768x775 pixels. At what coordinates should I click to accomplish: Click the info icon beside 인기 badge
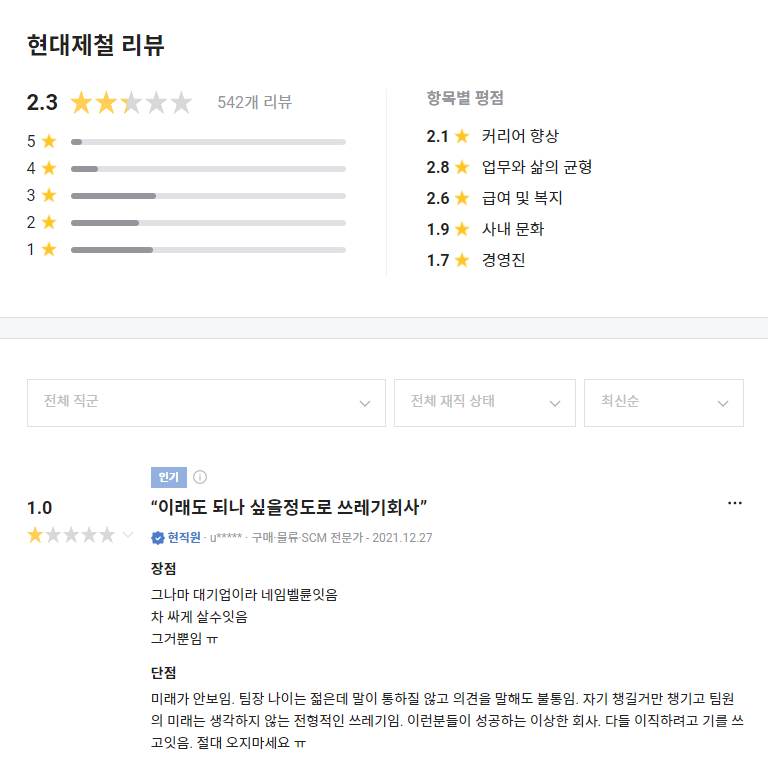pos(199,477)
